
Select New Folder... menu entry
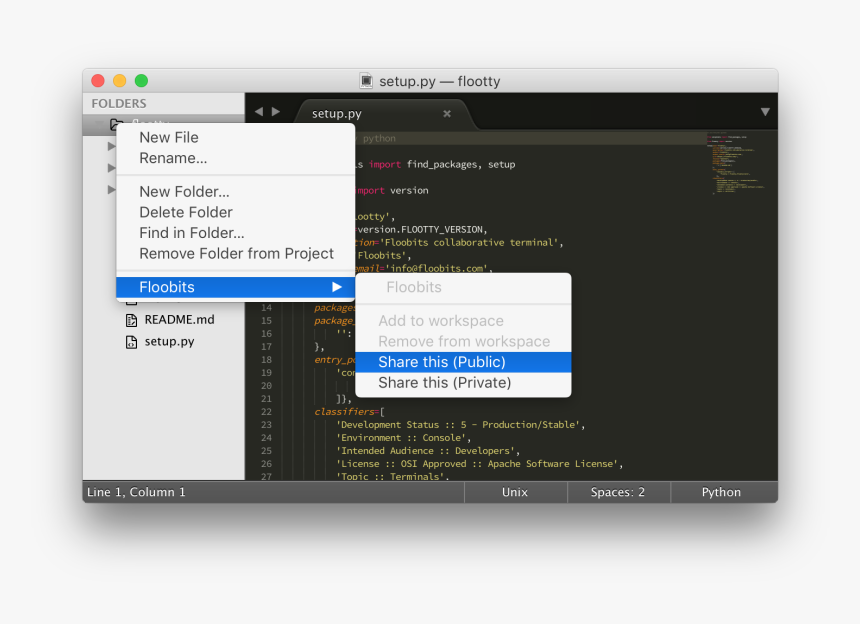point(235,192)
